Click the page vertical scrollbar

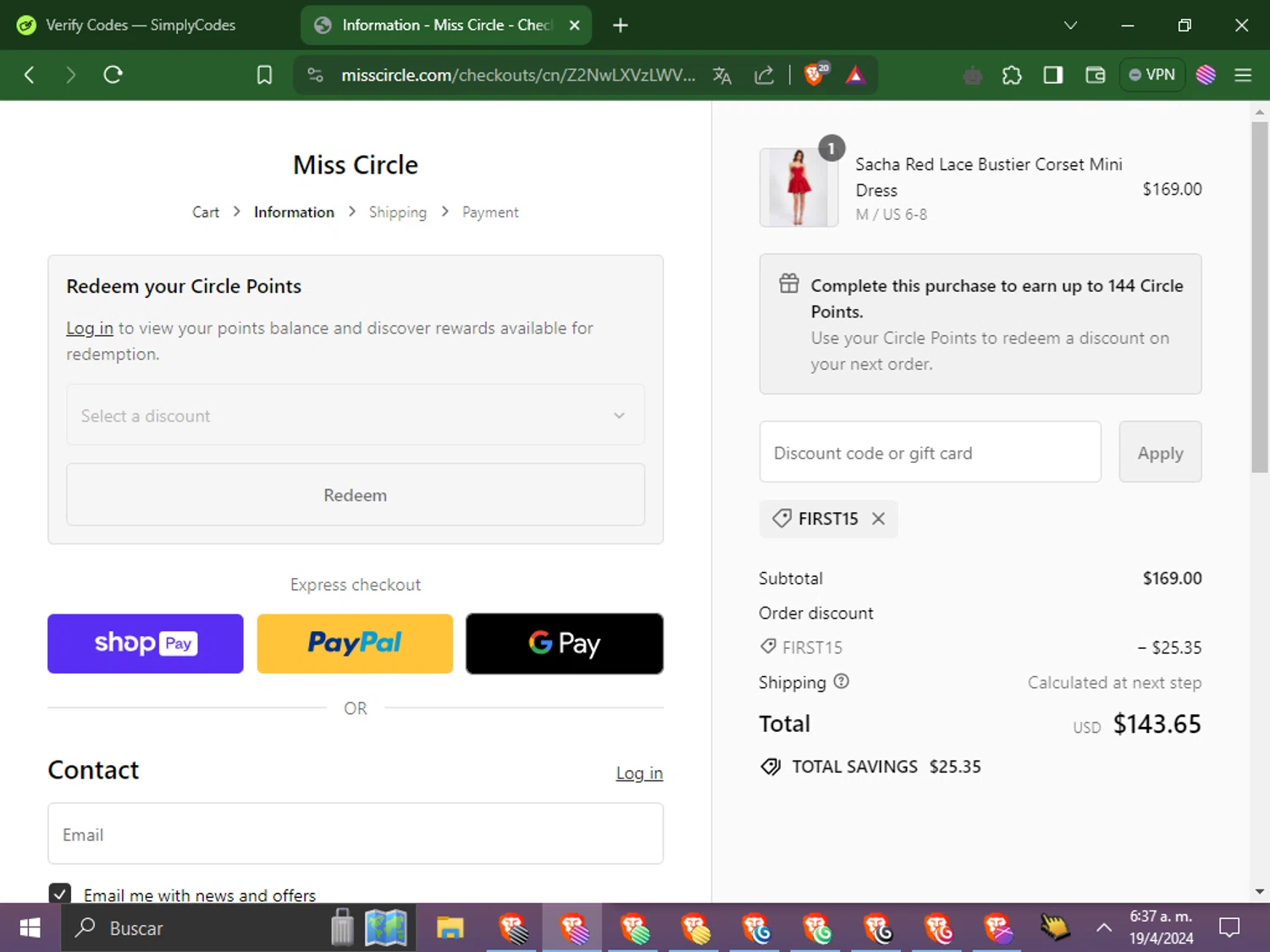pos(1260,296)
